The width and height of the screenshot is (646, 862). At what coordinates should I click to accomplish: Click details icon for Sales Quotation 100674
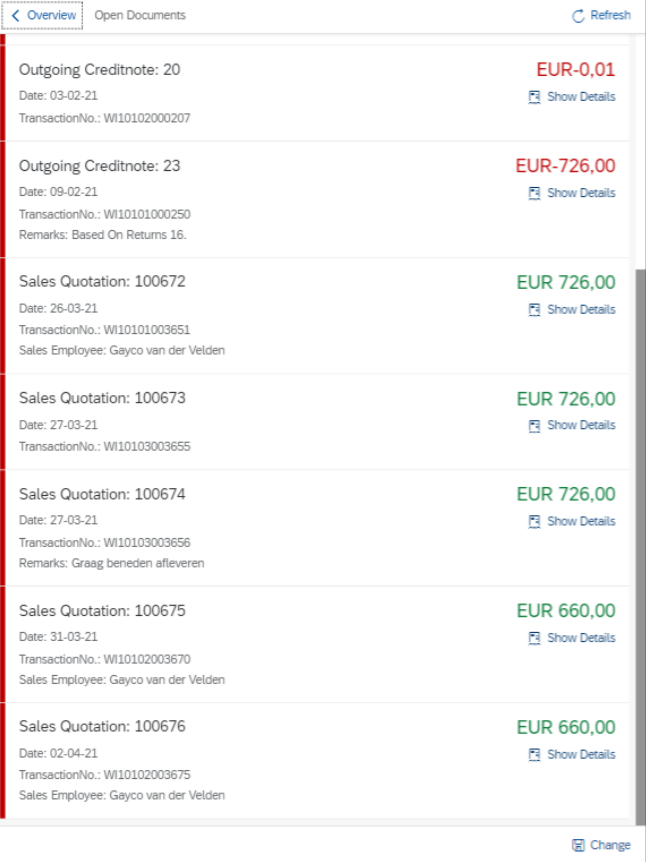click(534, 521)
